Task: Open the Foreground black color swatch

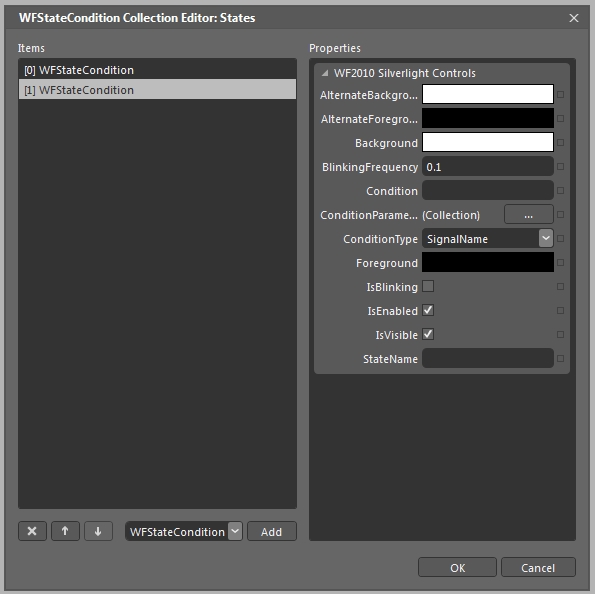Action: 488,262
